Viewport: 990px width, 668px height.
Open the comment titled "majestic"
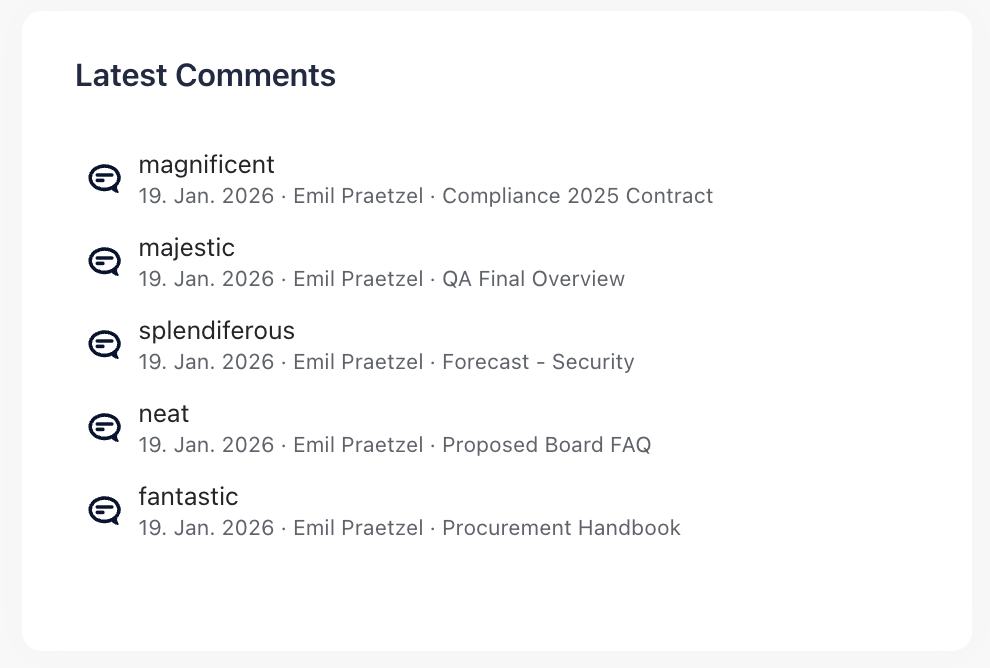(x=186, y=247)
